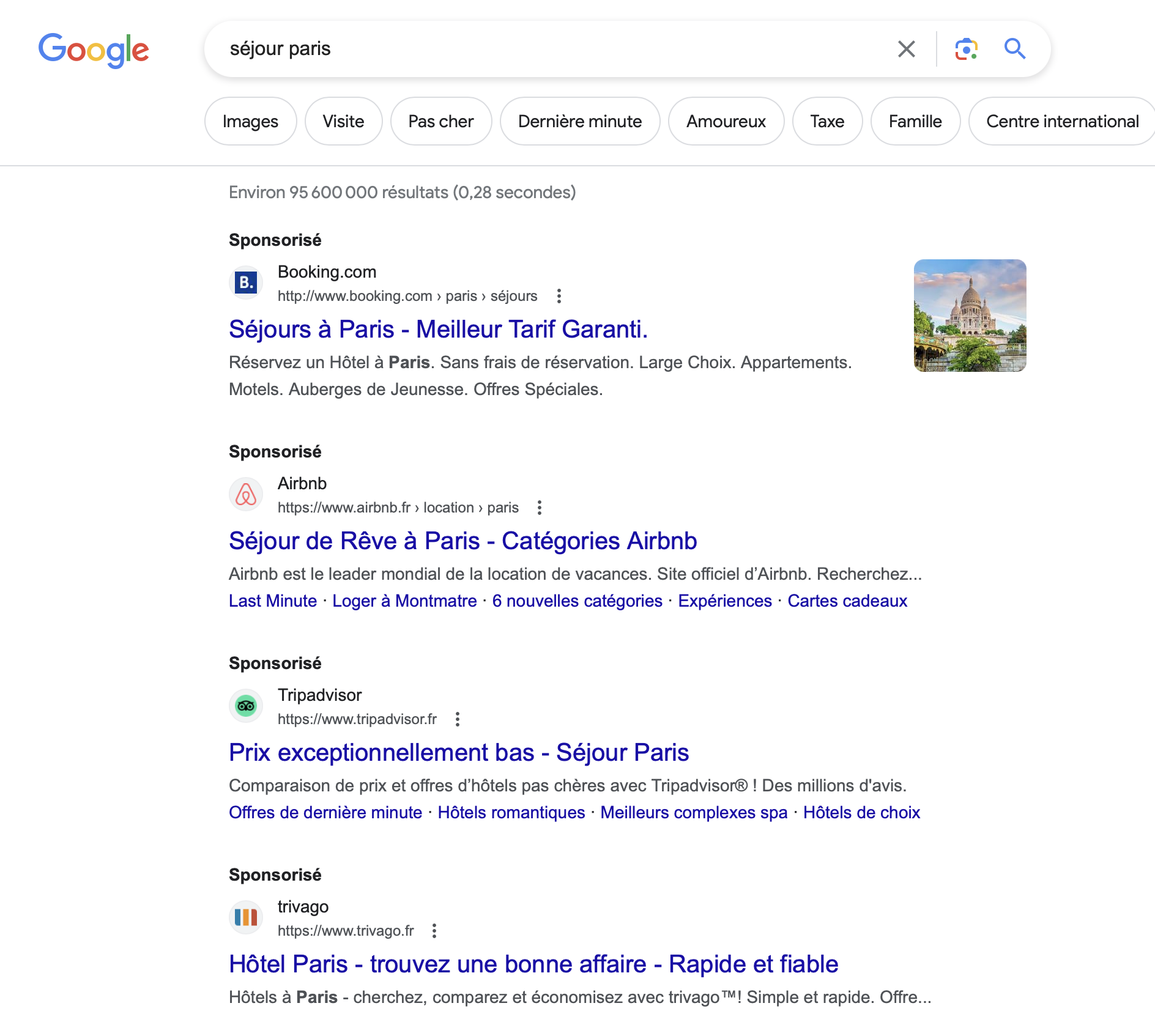Select the Pas cher filter chip
Viewport: 1155px width, 1036px height.
(441, 121)
